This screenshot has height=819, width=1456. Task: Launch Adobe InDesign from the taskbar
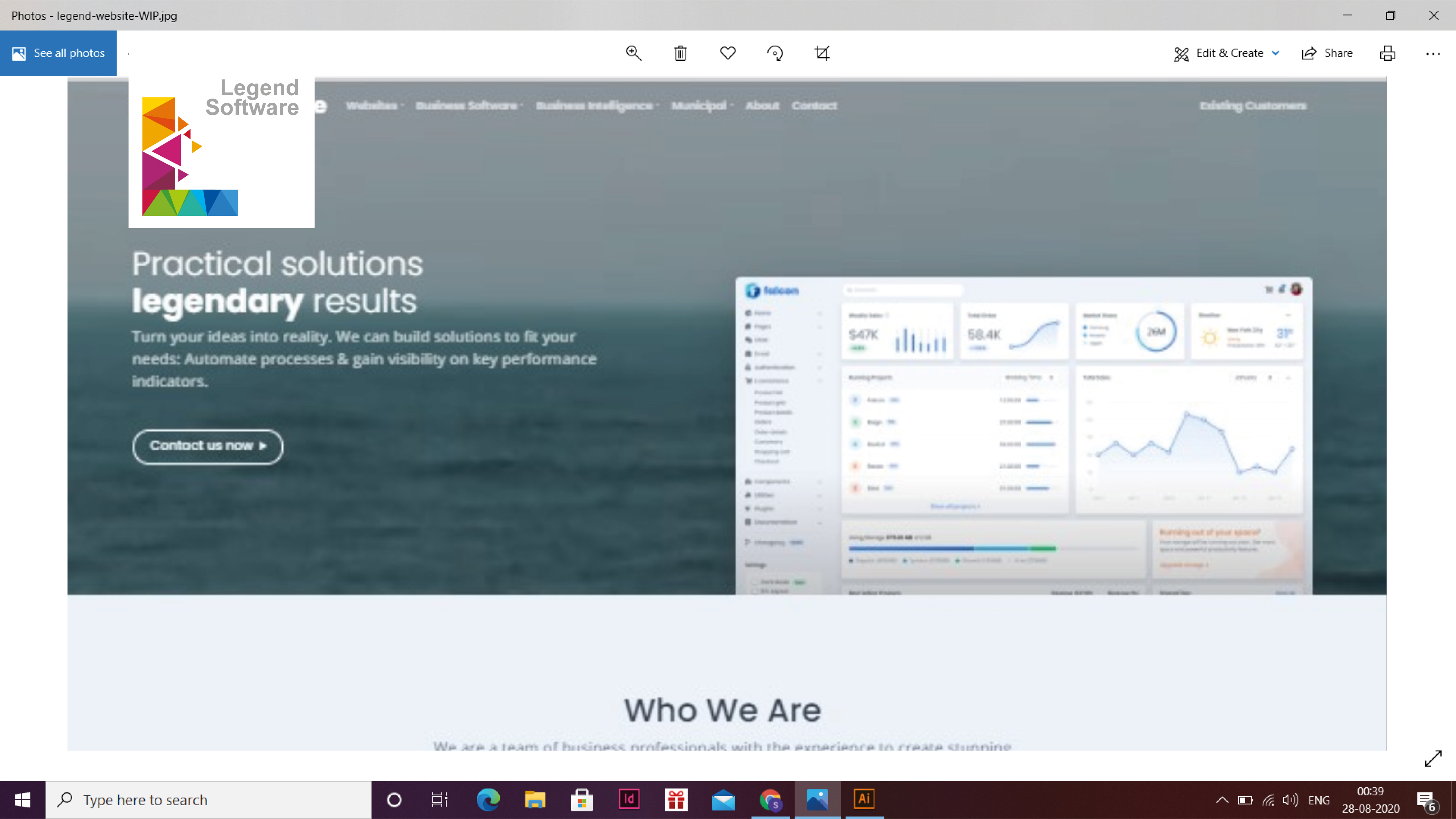(629, 799)
